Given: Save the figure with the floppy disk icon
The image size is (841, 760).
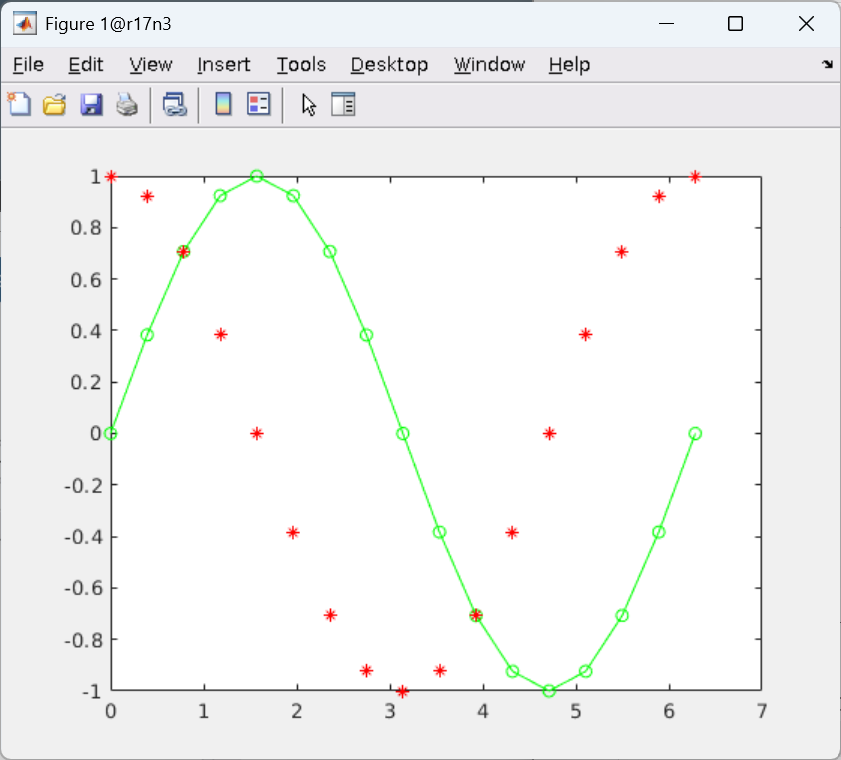Looking at the screenshot, I should [x=91, y=104].
